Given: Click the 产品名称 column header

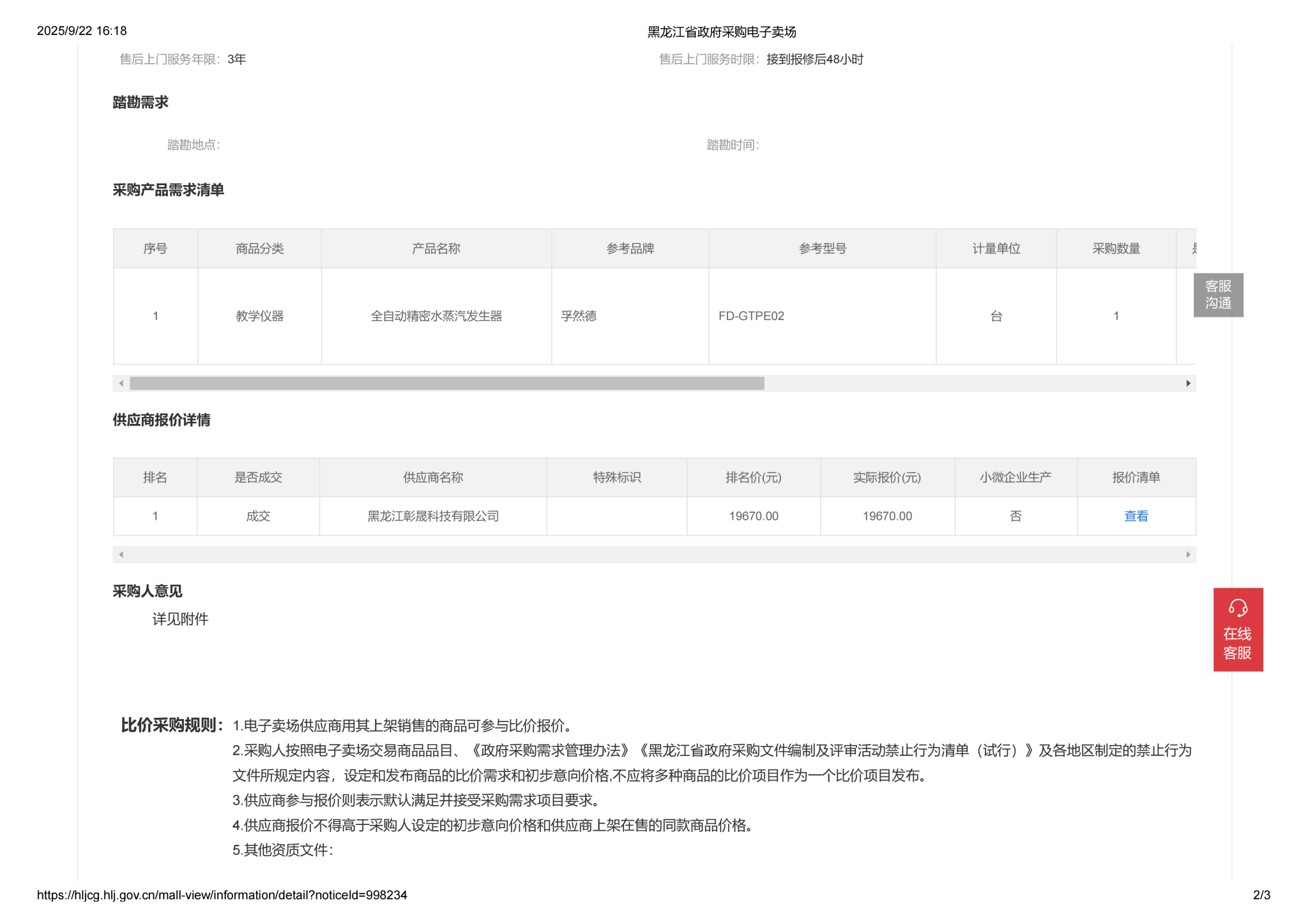Looking at the screenshot, I should [436, 248].
